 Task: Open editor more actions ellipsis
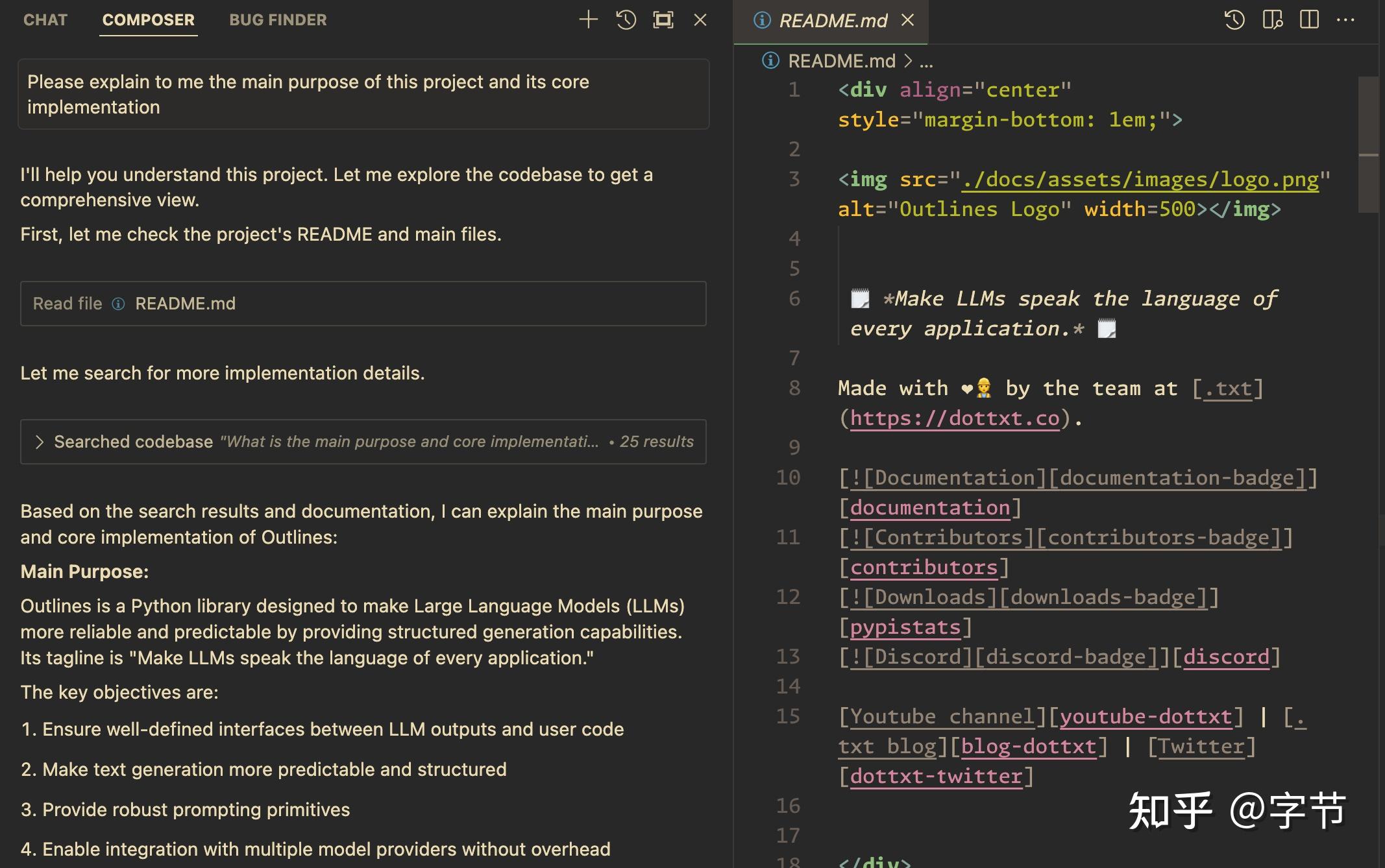coord(1345,19)
